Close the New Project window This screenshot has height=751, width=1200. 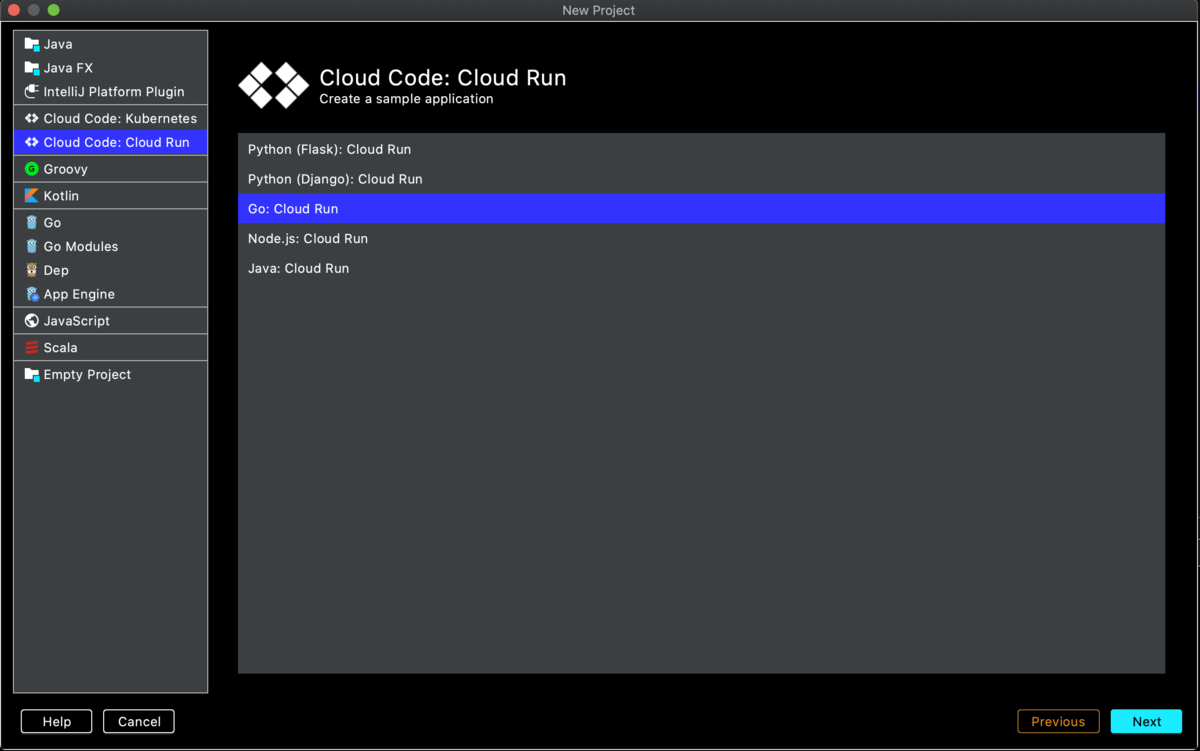point(14,10)
